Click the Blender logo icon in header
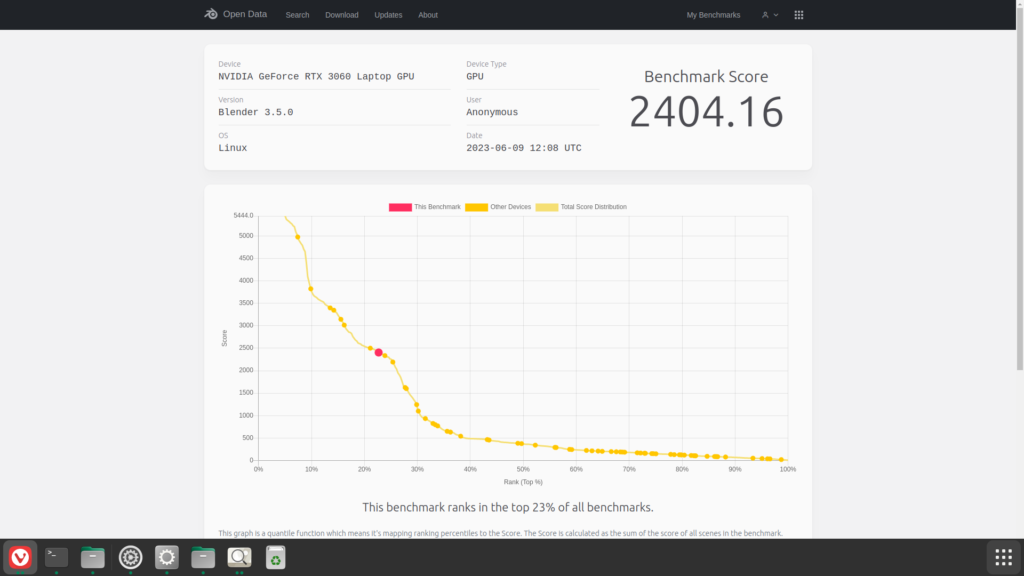Screen dimensions: 1024x576 [211, 14]
